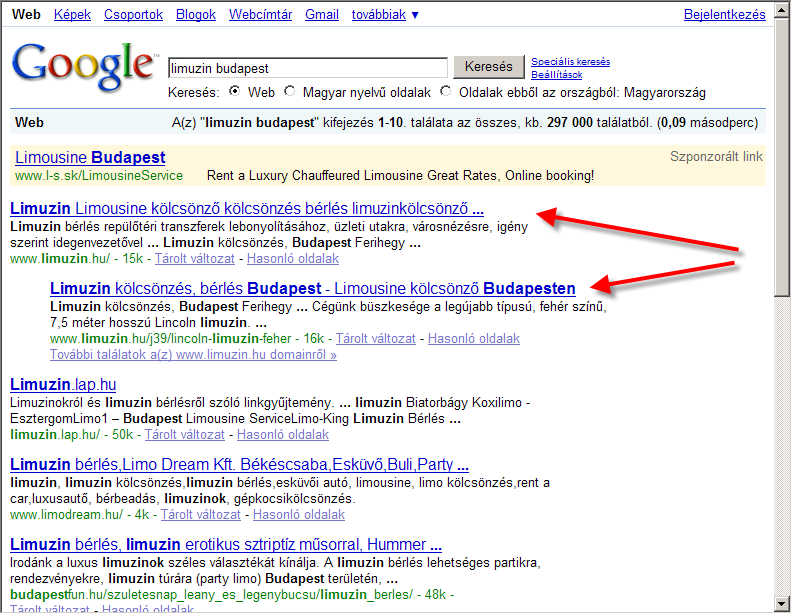Viewport: 792px width, 614px height.
Task: Open Limuzin kölcsönzés, bérlés Budapest result
Action: pyautogui.click(x=313, y=288)
